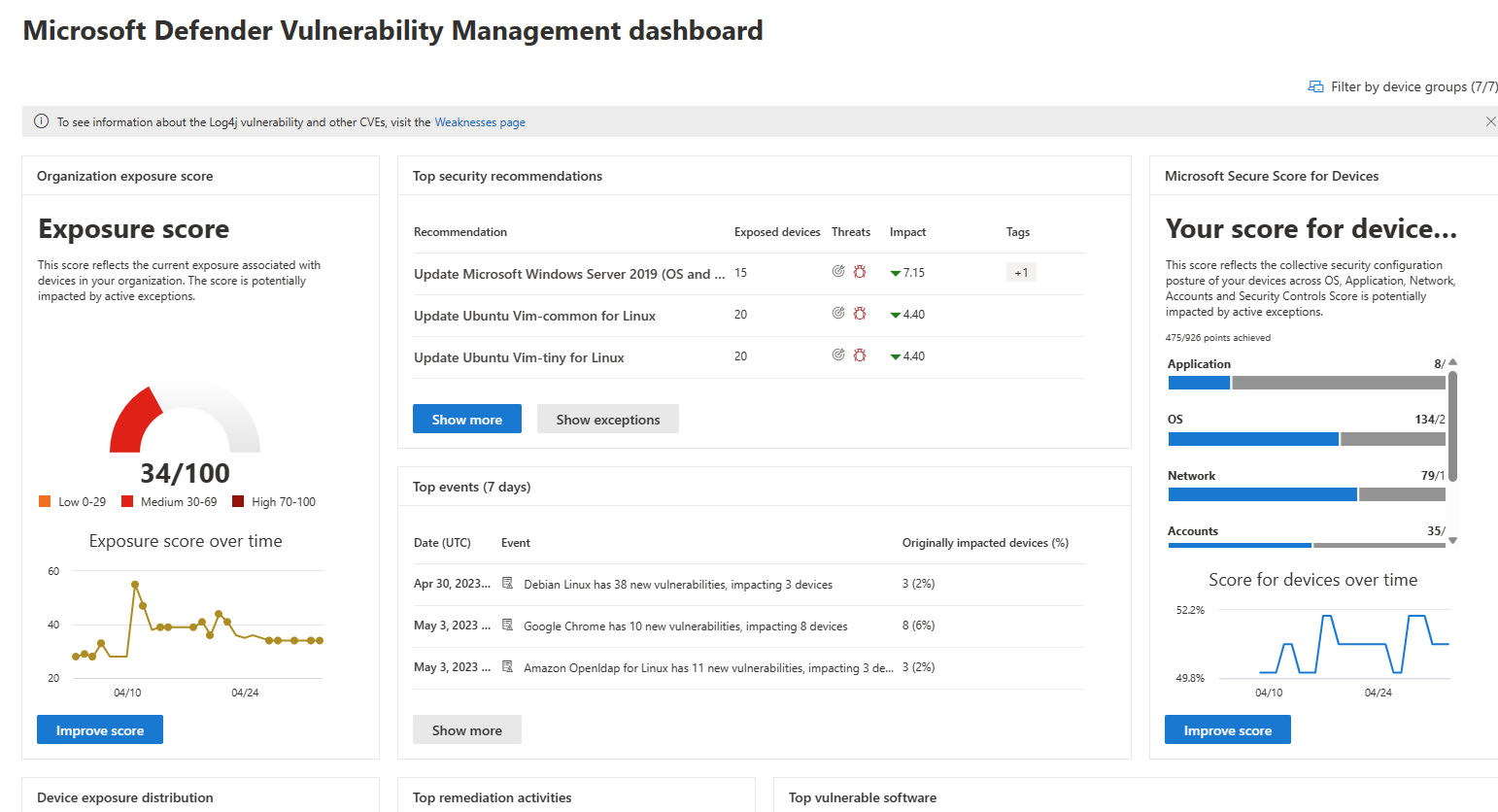Viewport: 1498px width, 812px height.
Task: Click the Impact column header
Action: [907, 232]
